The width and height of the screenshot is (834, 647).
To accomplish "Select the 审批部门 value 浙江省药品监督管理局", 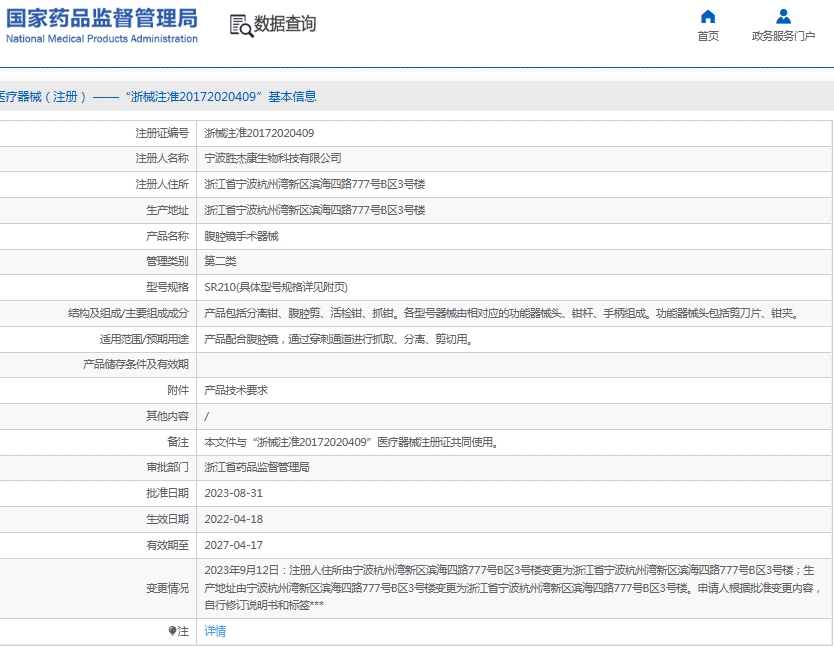I will tap(257, 467).
